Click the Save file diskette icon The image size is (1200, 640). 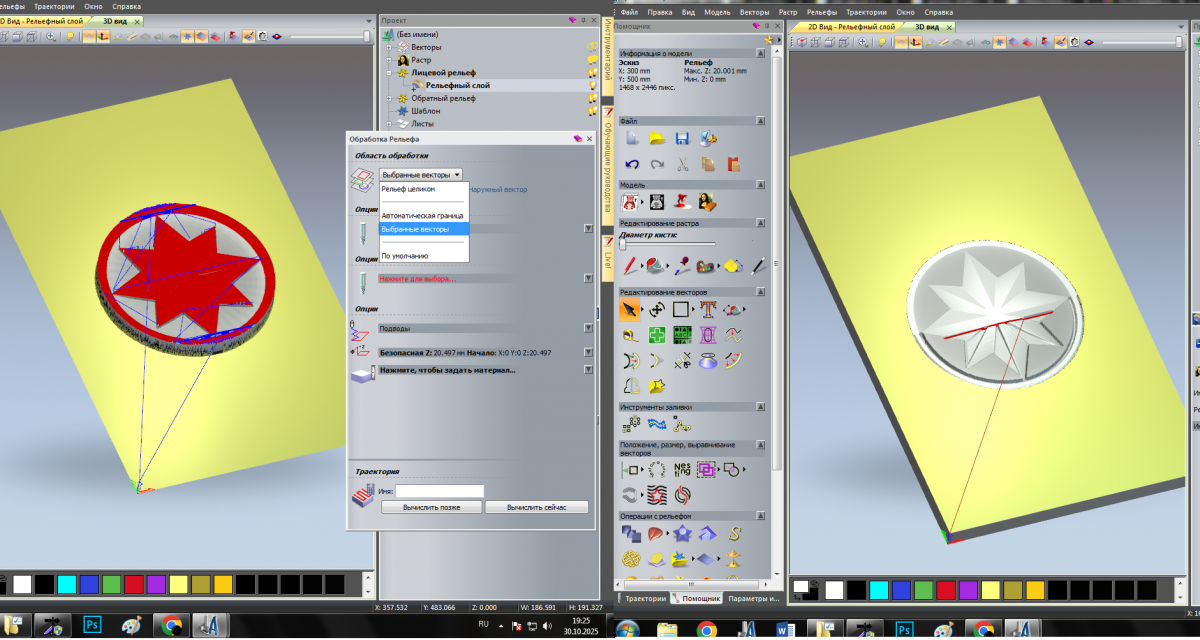(682, 138)
